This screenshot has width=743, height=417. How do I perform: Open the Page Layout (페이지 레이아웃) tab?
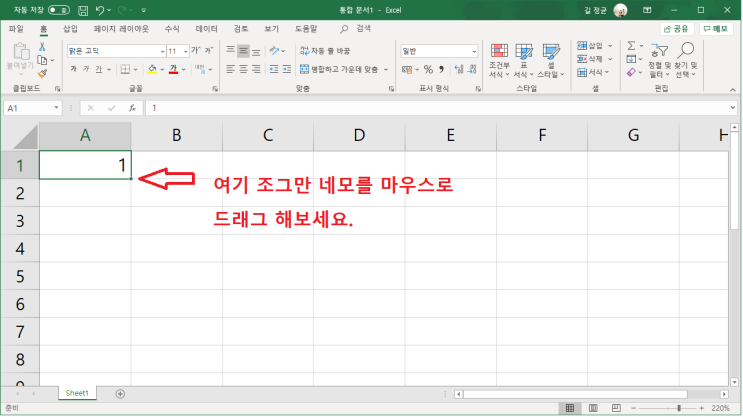121,29
